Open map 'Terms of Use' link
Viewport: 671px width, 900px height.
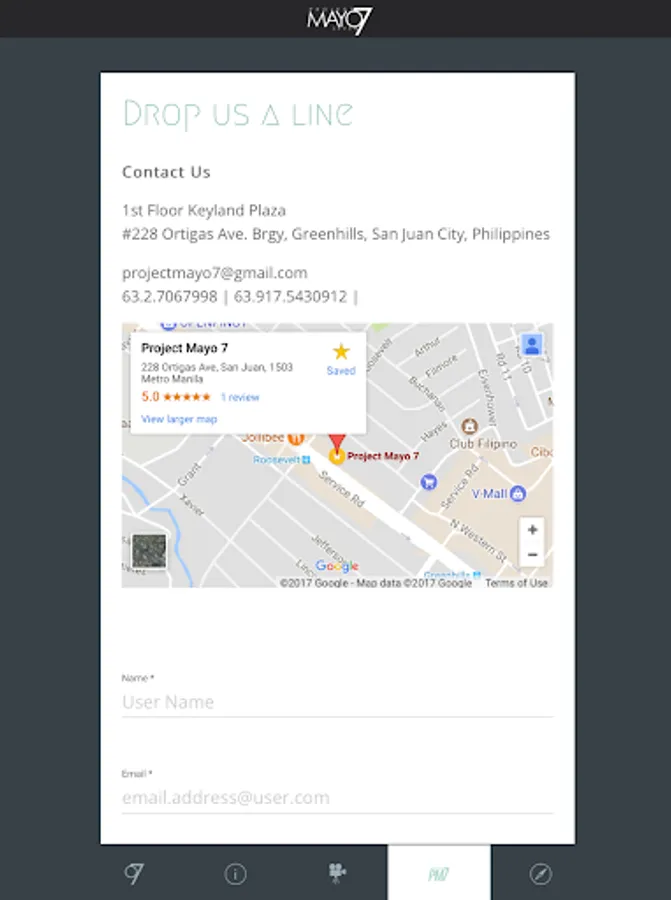coord(516,583)
